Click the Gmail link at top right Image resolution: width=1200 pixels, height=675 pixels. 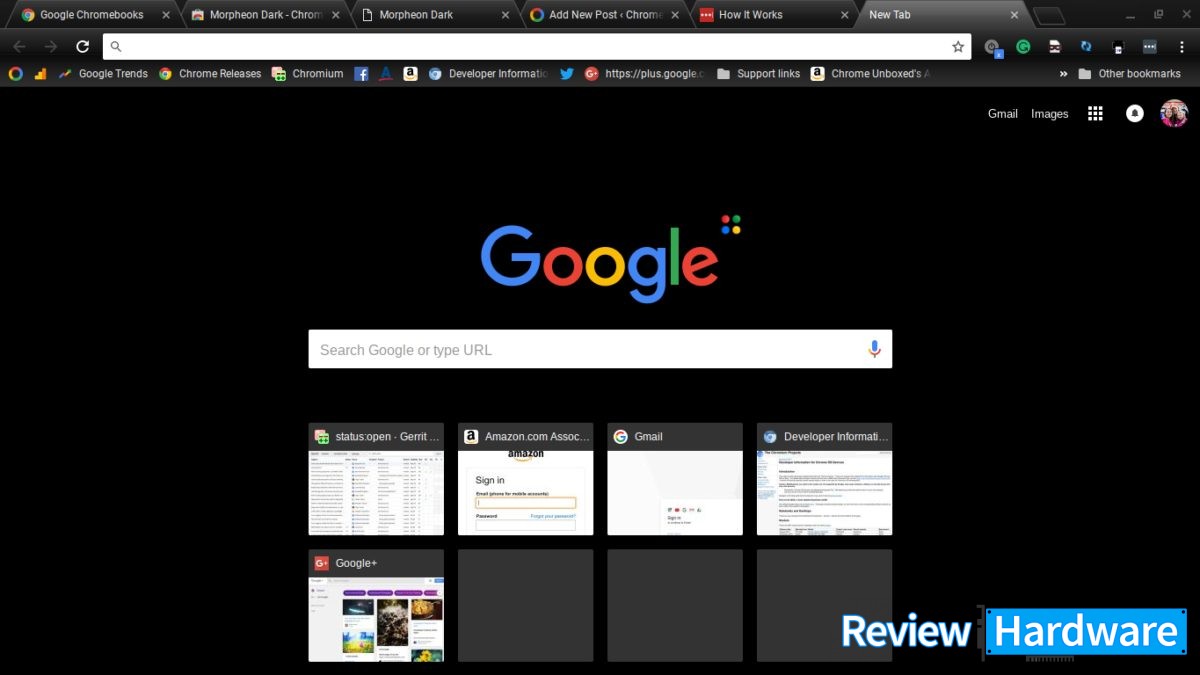tap(1003, 114)
